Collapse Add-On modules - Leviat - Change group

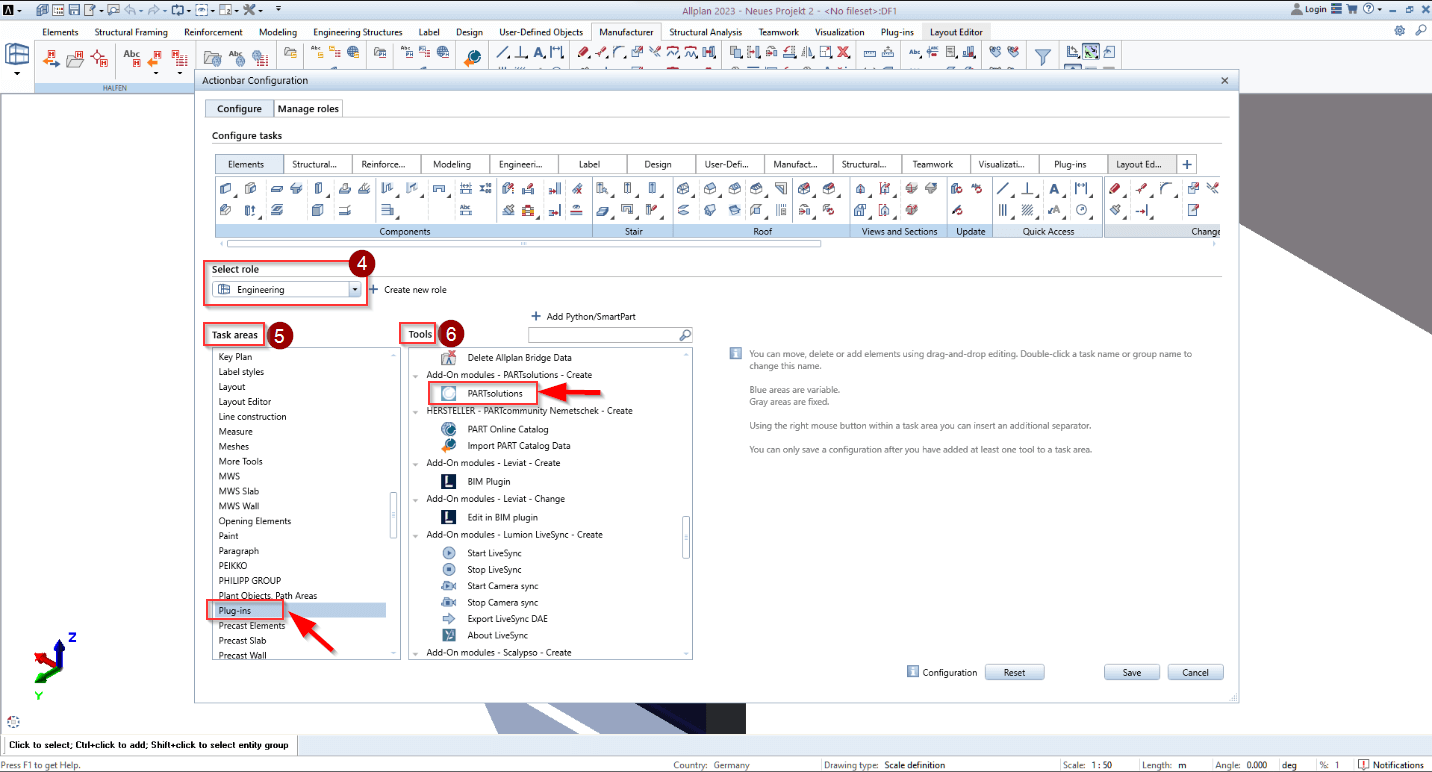[416, 499]
